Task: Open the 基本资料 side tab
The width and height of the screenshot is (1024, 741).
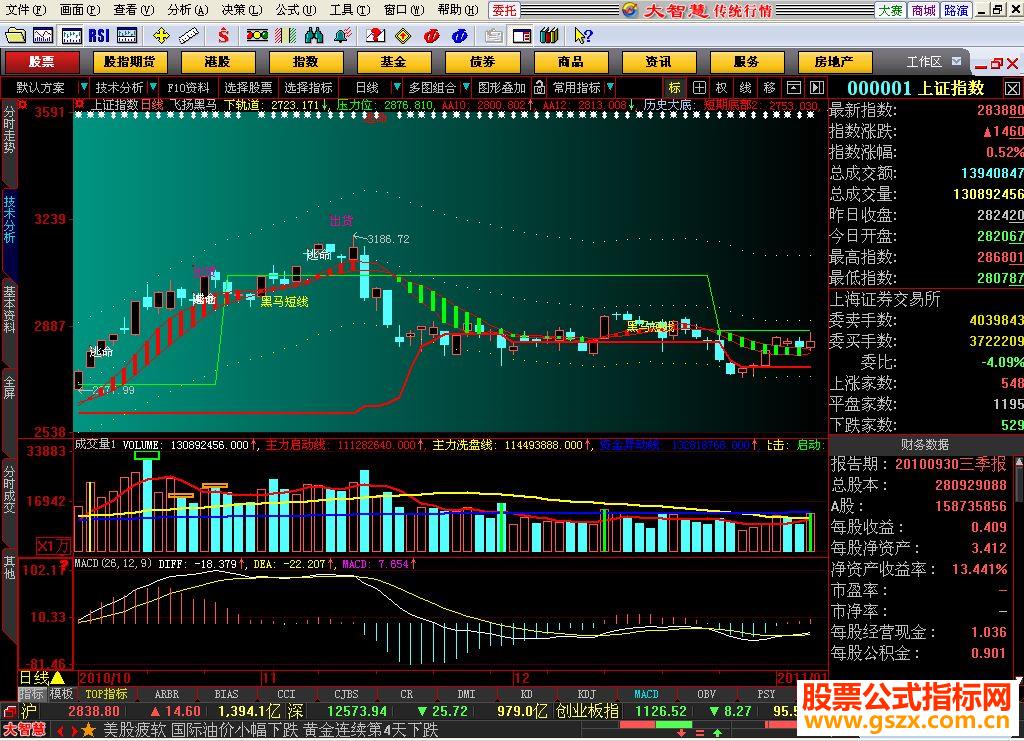Action: click(9, 309)
